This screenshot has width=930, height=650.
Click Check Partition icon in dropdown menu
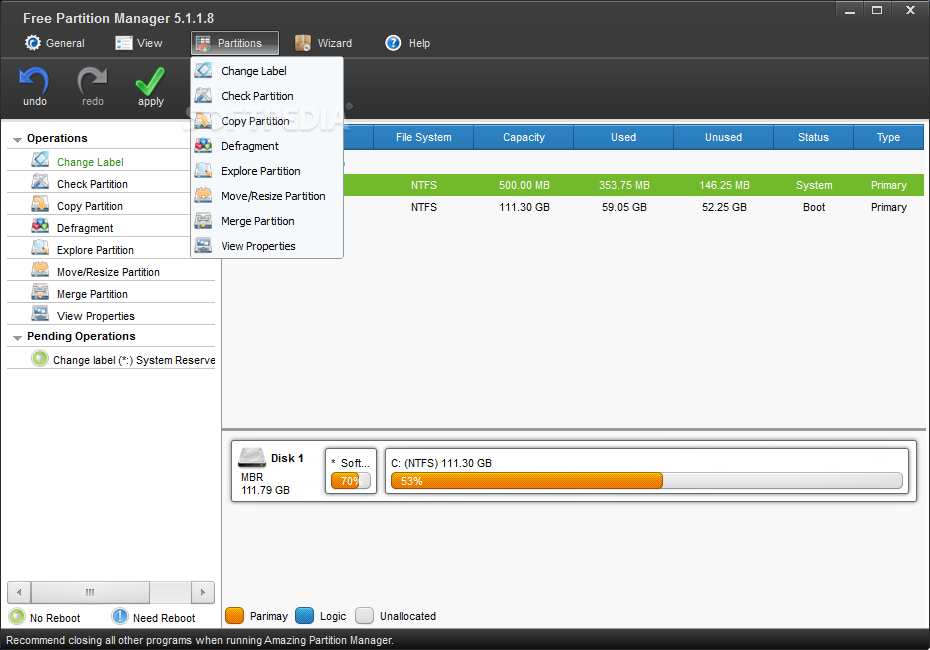point(203,95)
